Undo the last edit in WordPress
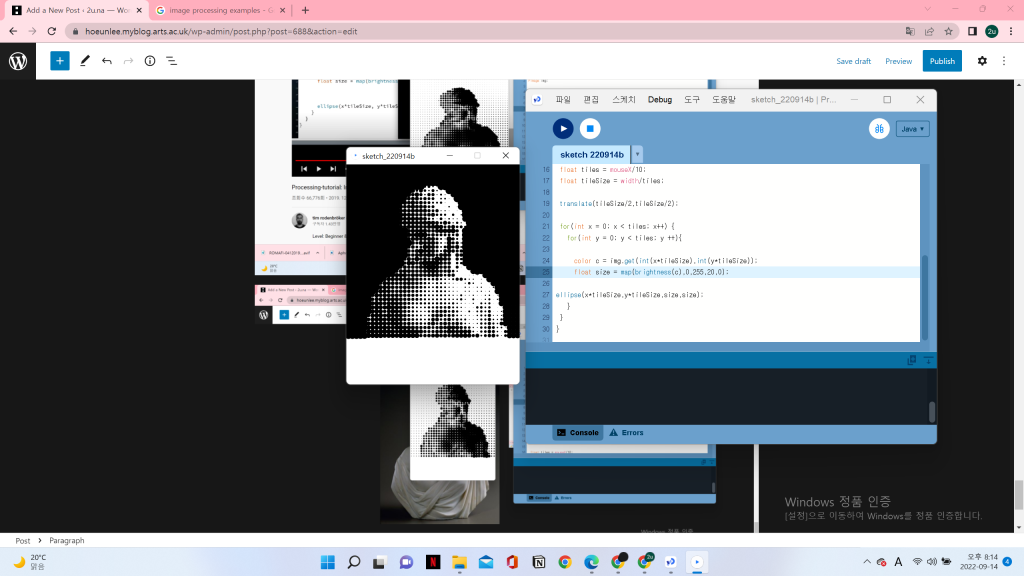The width and height of the screenshot is (1024, 576). [x=106, y=61]
